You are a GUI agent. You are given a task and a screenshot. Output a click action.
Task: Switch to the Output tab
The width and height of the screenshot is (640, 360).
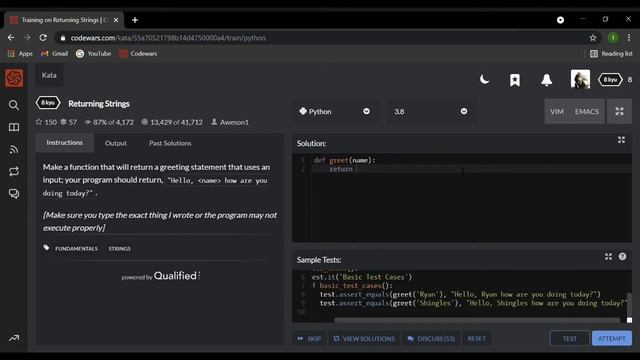coord(116,143)
